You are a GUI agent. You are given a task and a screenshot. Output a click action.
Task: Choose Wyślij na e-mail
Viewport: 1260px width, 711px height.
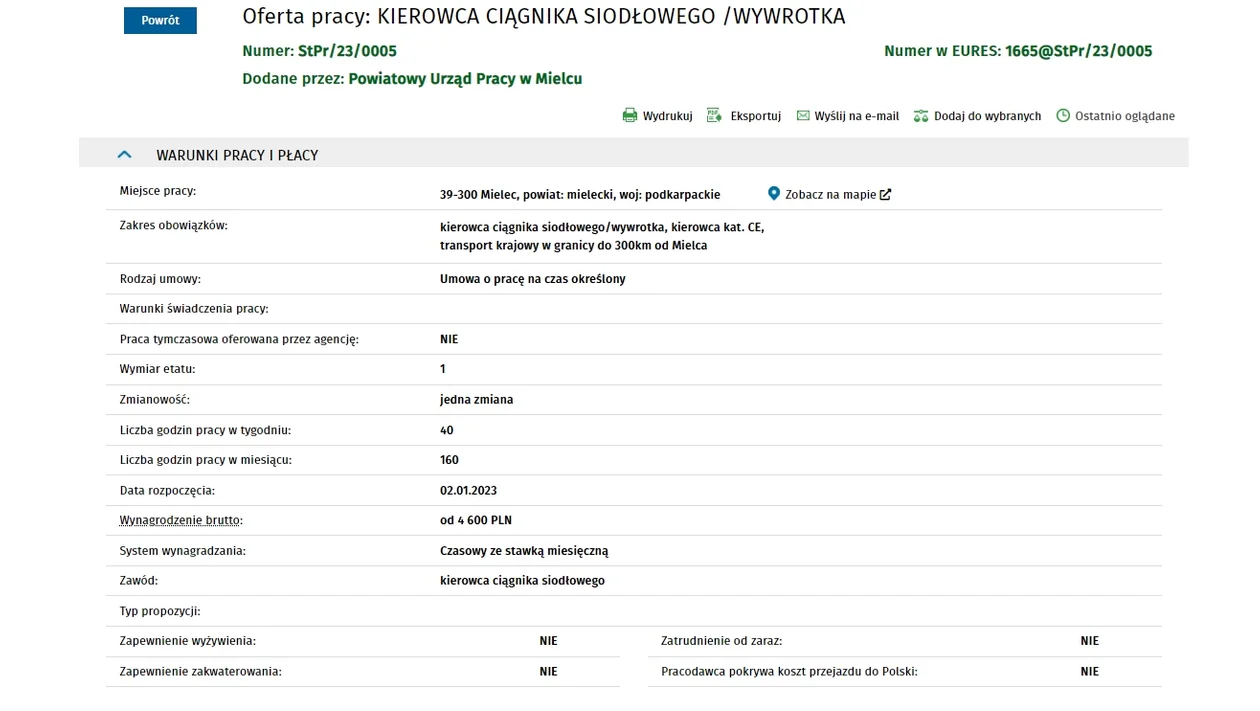[857, 116]
